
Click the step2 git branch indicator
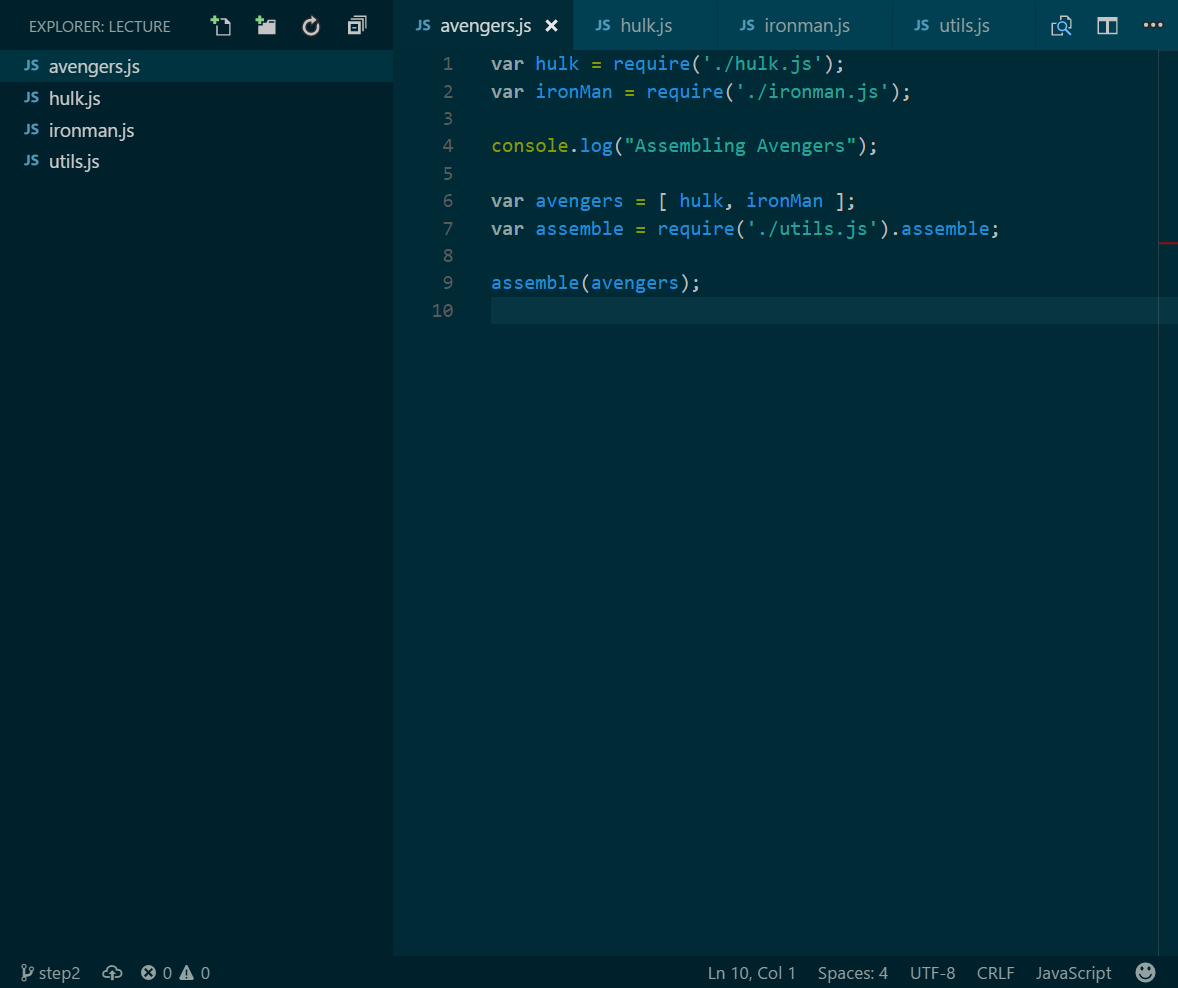(50, 973)
